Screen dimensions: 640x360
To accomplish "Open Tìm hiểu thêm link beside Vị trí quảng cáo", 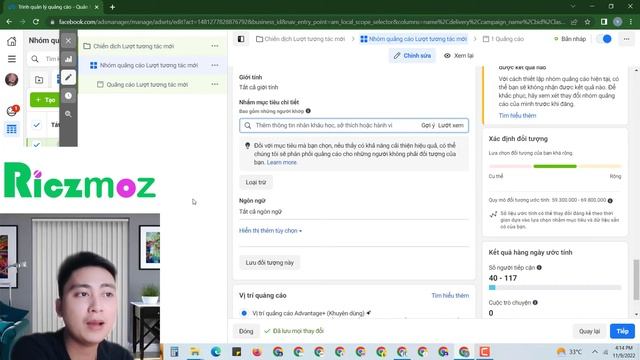I will point(450,296).
